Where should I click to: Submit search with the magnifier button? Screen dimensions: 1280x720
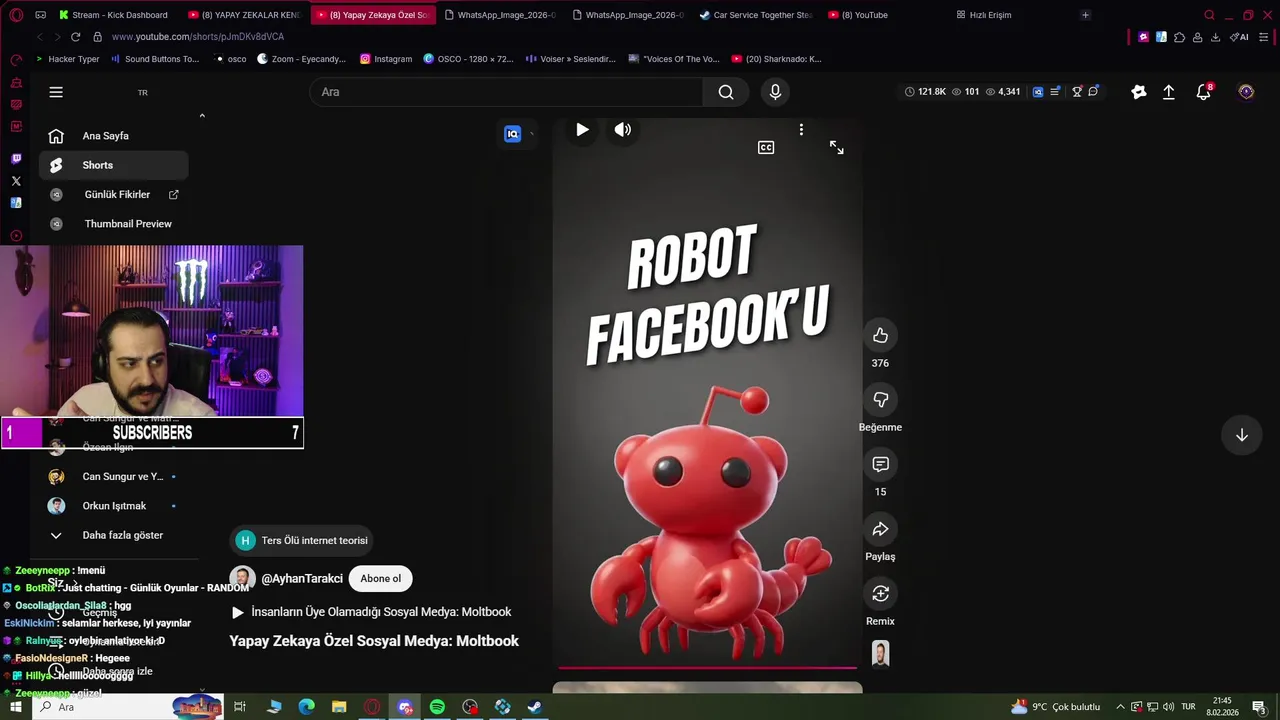(726, 92)
